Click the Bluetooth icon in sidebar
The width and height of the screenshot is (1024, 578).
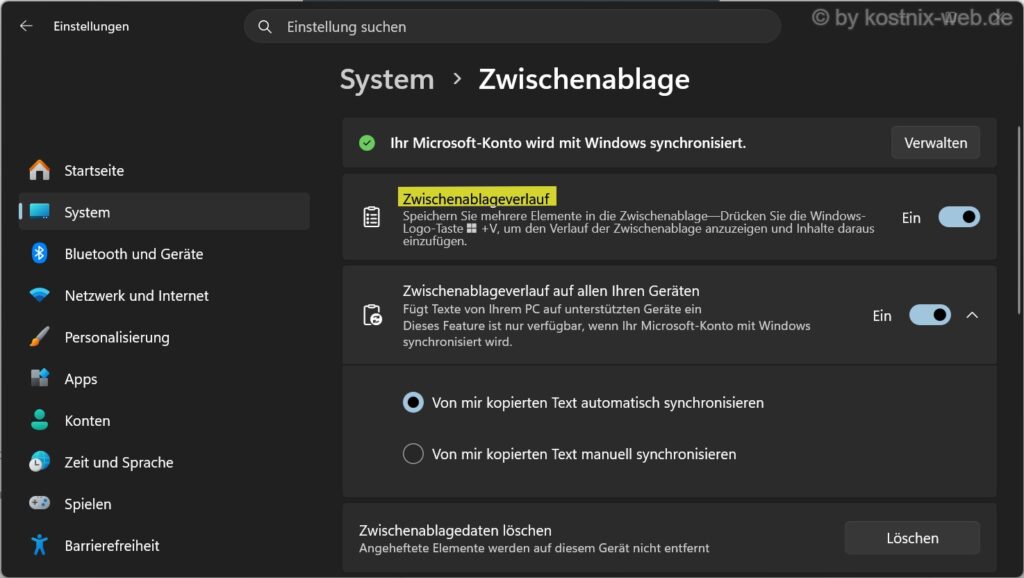pyautogui.click(x=39, y=253)
